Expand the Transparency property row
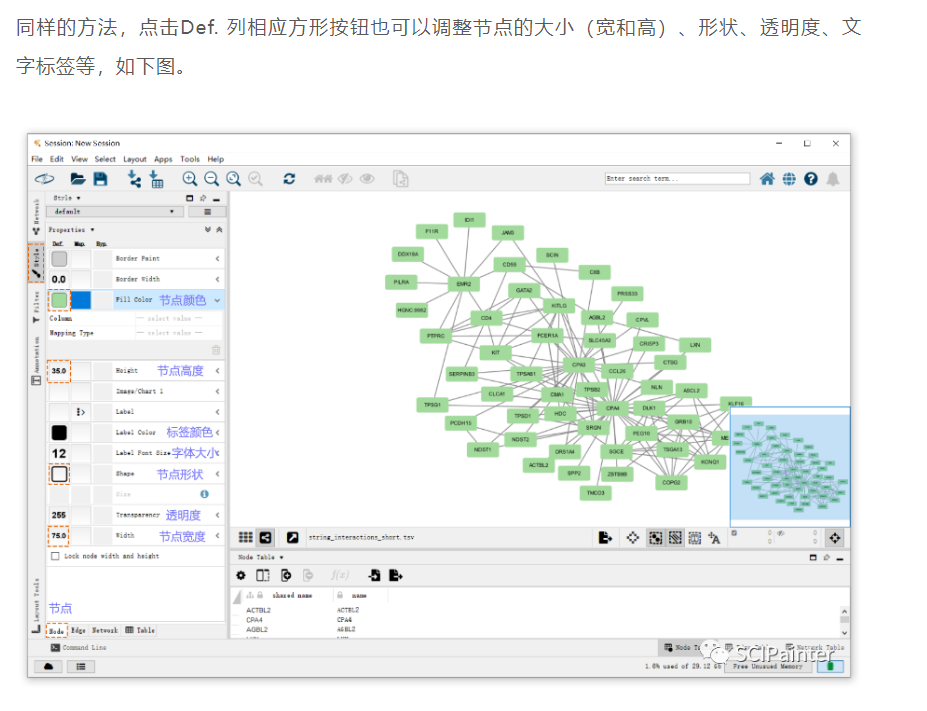927x711 pixels. click(x=217, y=515)
